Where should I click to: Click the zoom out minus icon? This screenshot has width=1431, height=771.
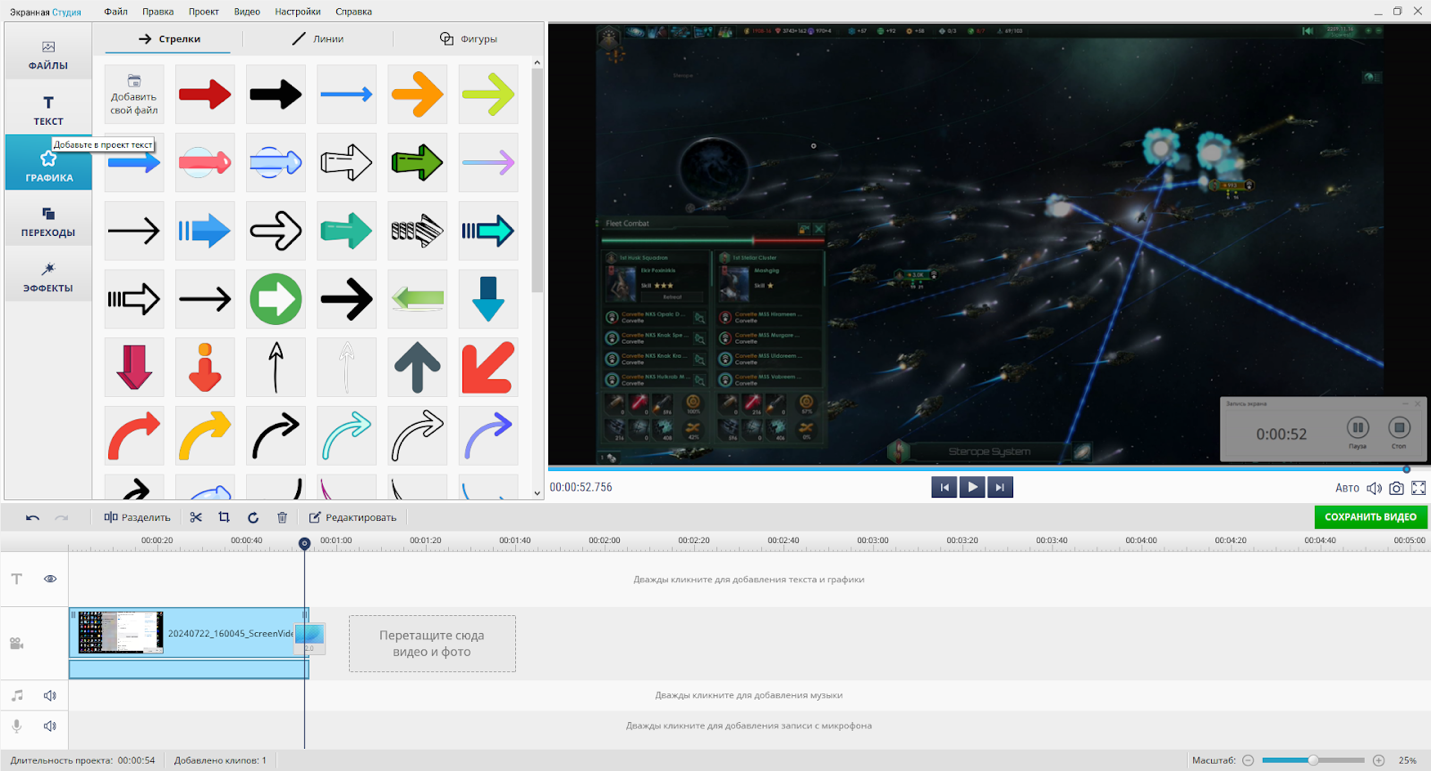[1248, 760]
